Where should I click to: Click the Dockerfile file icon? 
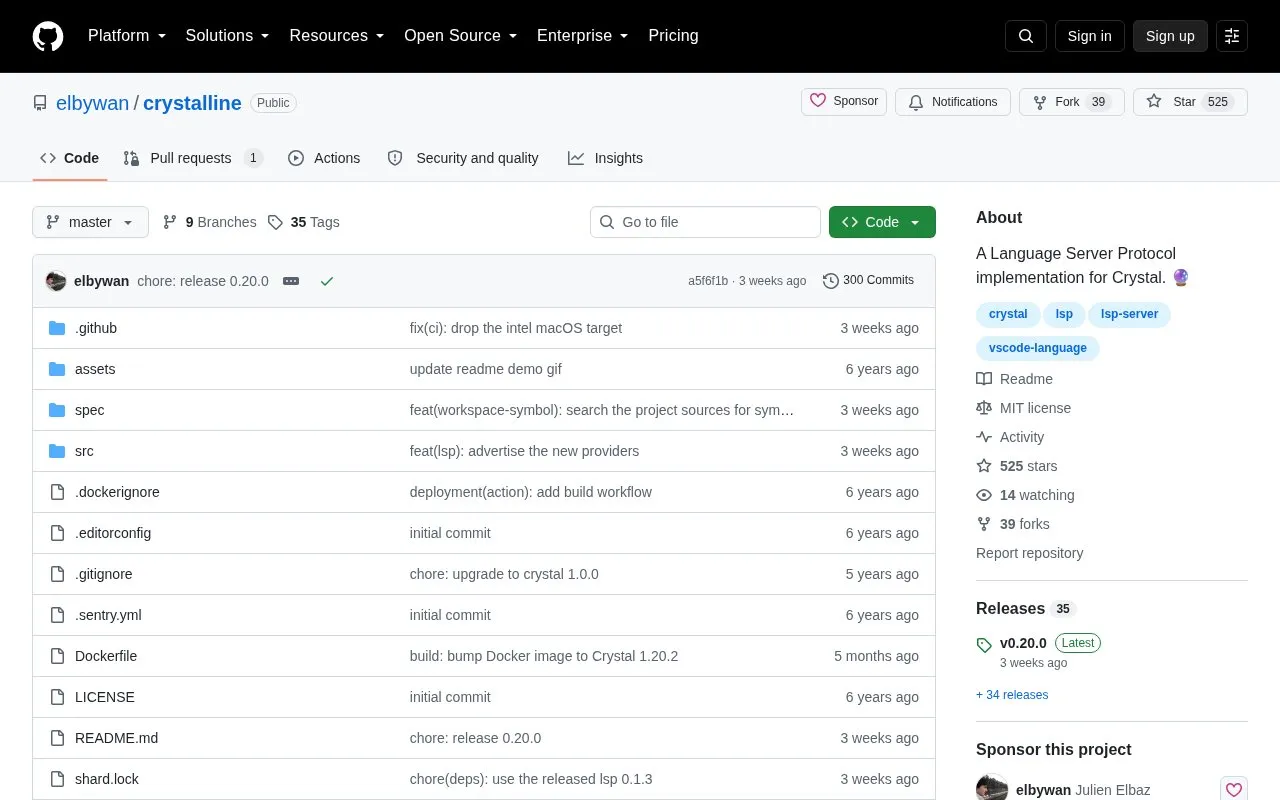(57, 656)
